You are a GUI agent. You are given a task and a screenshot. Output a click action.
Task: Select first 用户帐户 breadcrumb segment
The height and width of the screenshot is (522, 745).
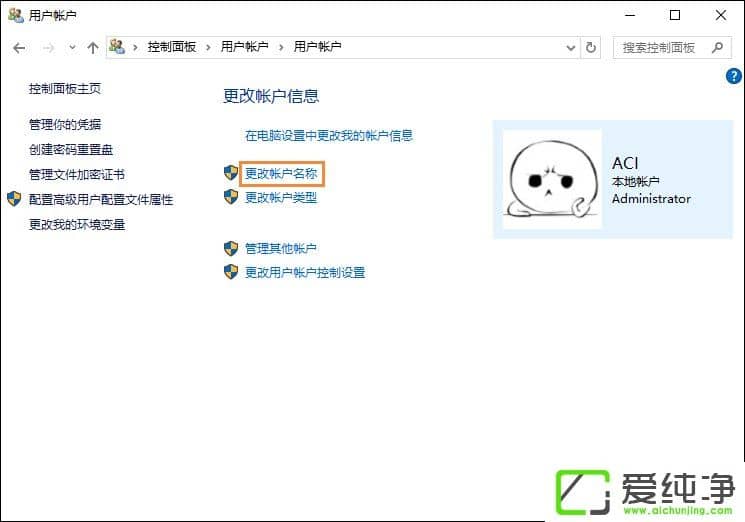[x=245, y=47]
